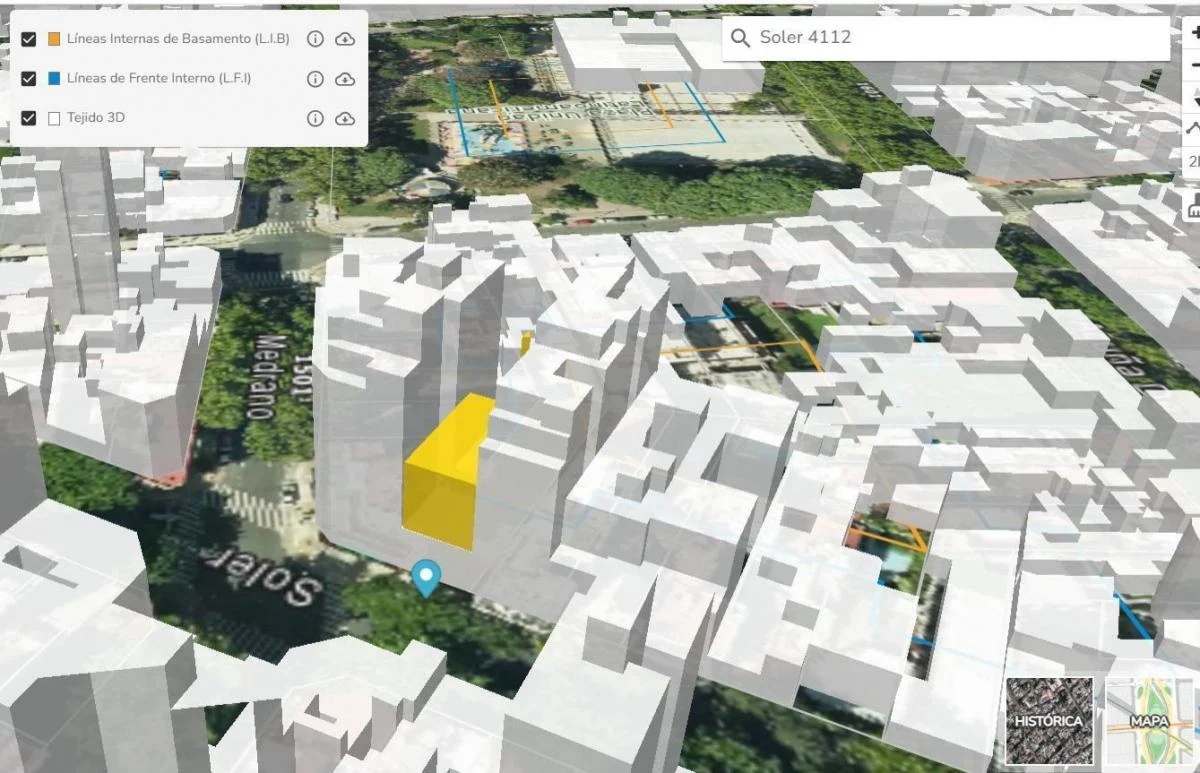This screenshot has width=1200, height=773.
Task: Open info for Líneas de Frente Interno
Action: point(315,79)
